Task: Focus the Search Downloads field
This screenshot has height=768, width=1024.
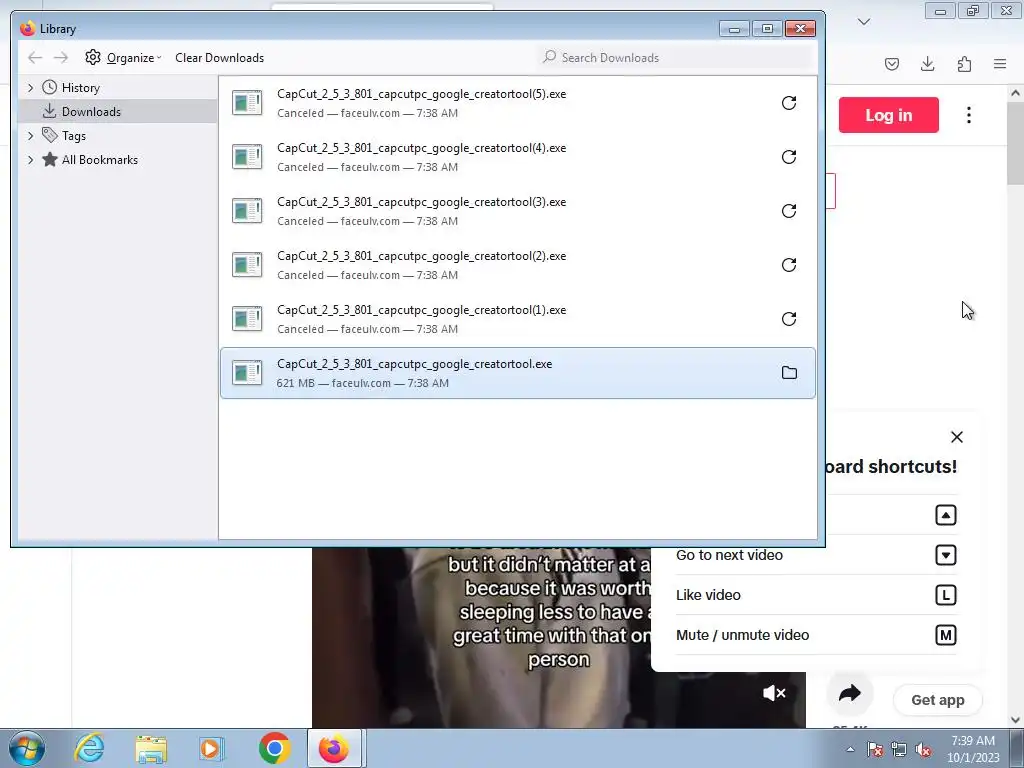Action: pyautogui.click(x=676, y=57)
